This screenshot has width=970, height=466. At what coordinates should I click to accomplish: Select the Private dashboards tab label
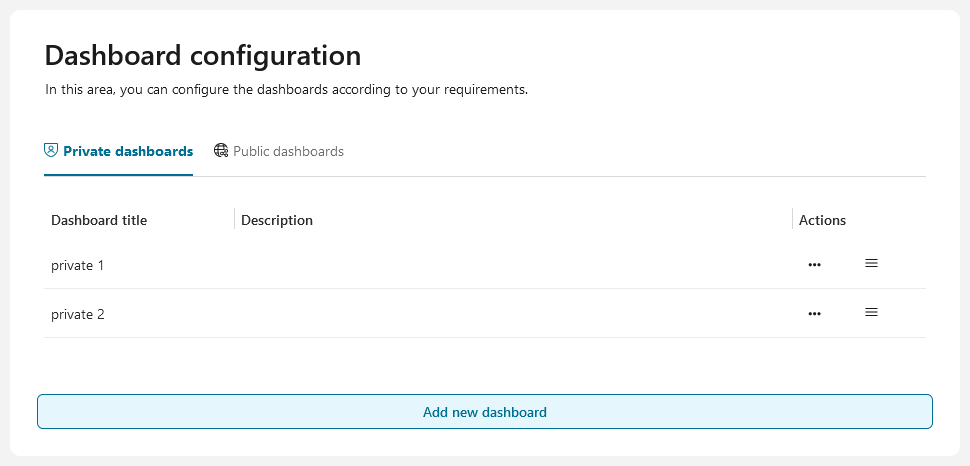[x=127, y=152]
